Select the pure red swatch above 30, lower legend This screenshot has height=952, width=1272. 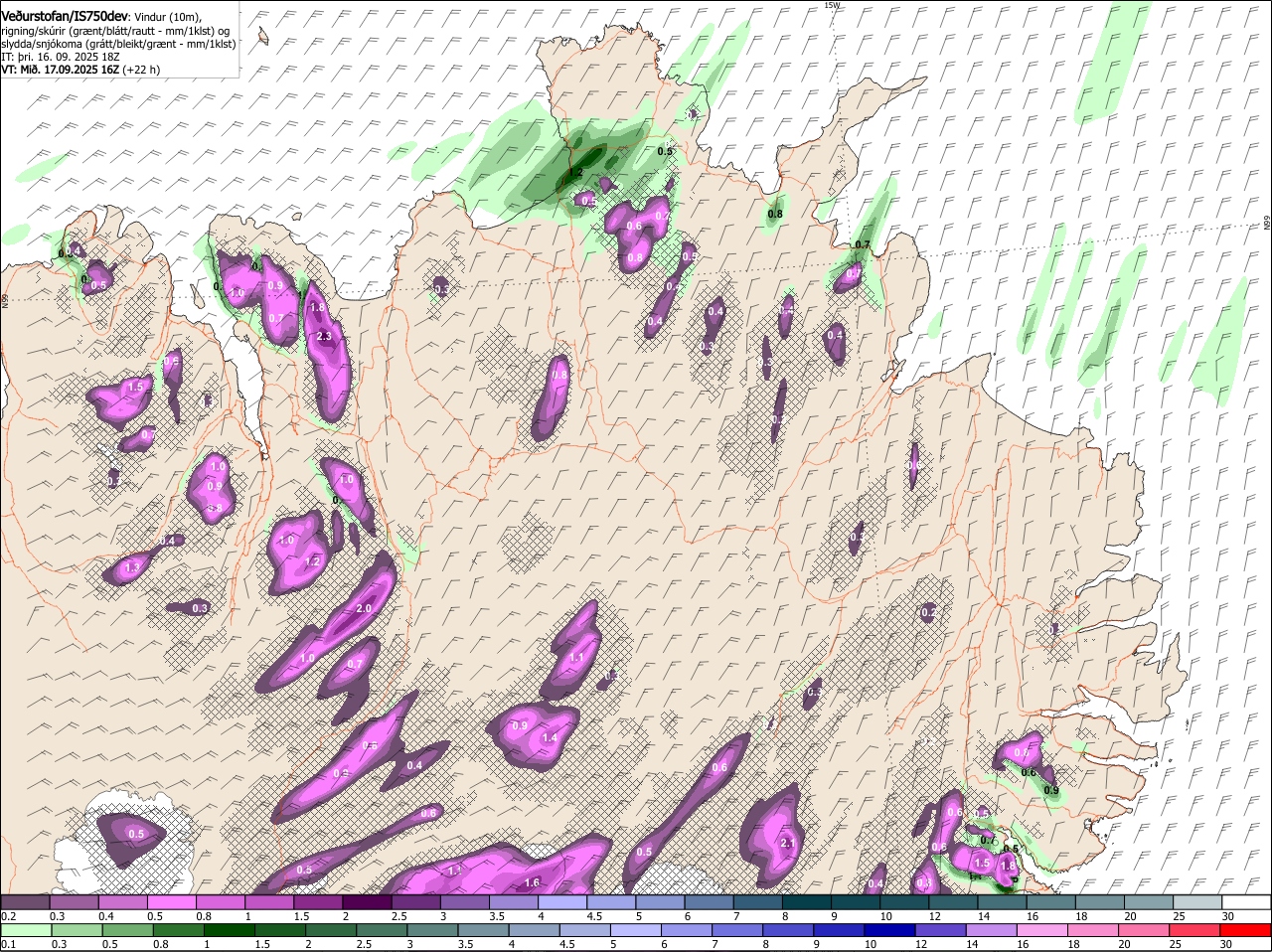[x=1246, y=930]
